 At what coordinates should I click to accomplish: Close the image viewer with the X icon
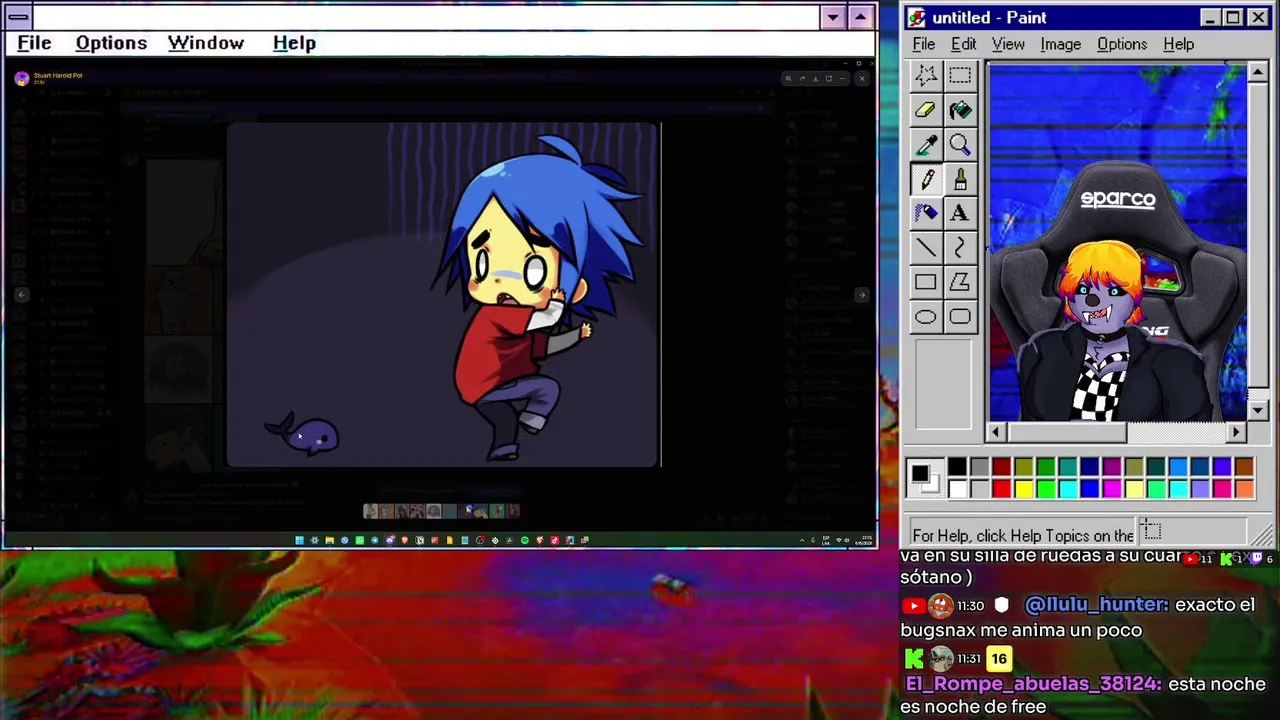(862, 79)
